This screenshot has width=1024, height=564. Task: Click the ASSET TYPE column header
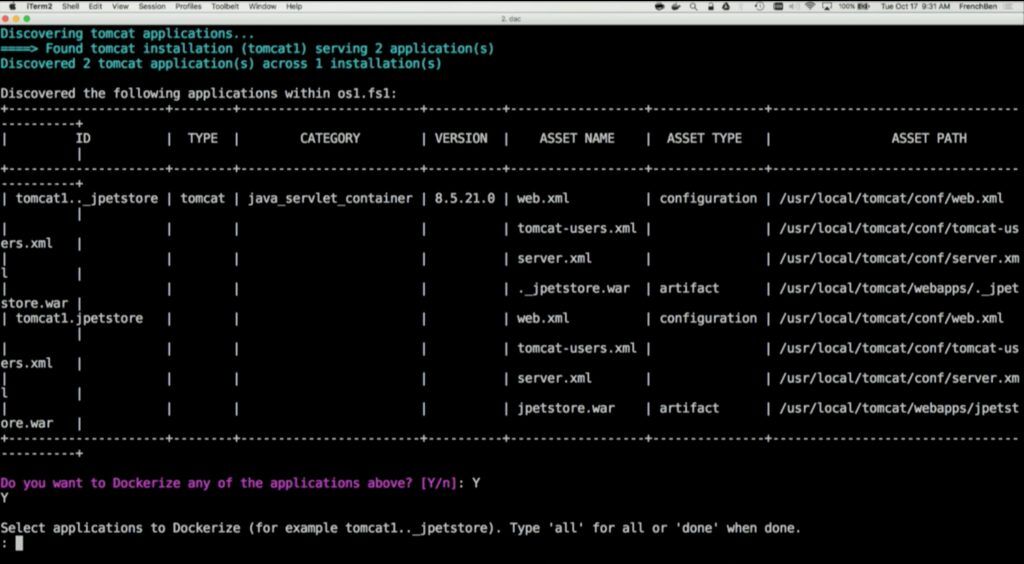704,138
